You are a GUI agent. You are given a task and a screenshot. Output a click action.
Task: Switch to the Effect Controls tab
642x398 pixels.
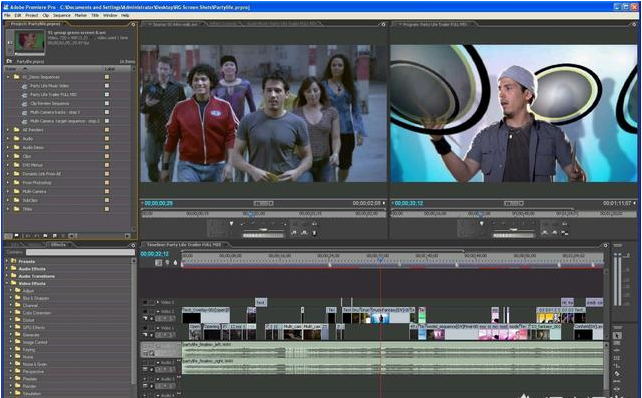pos(224,24)
